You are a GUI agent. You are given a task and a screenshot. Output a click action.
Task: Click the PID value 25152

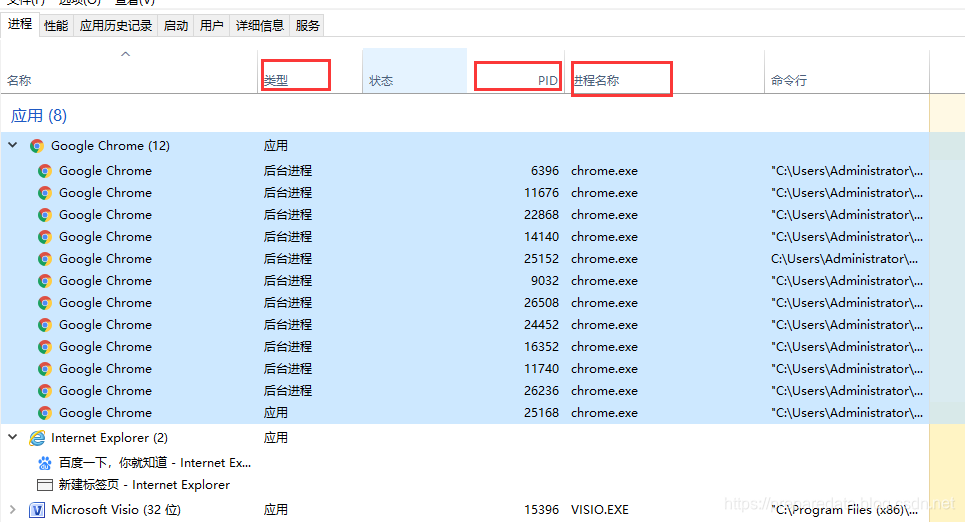(542, 259)
